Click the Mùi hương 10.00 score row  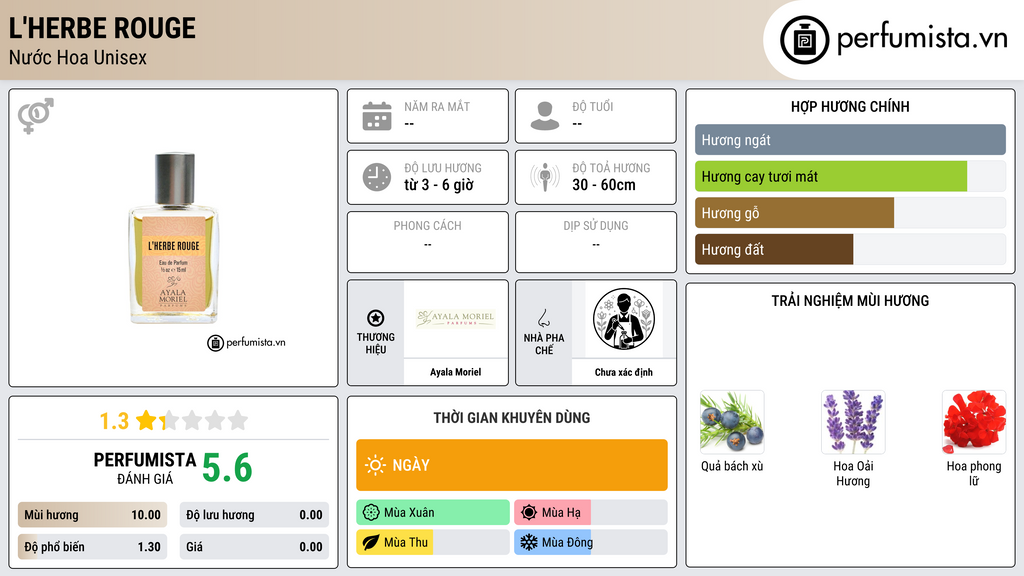point(92,515)
